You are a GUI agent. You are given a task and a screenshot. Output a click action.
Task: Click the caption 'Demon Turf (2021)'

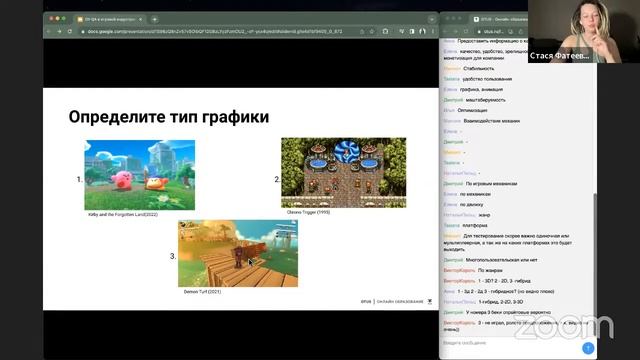202,292
